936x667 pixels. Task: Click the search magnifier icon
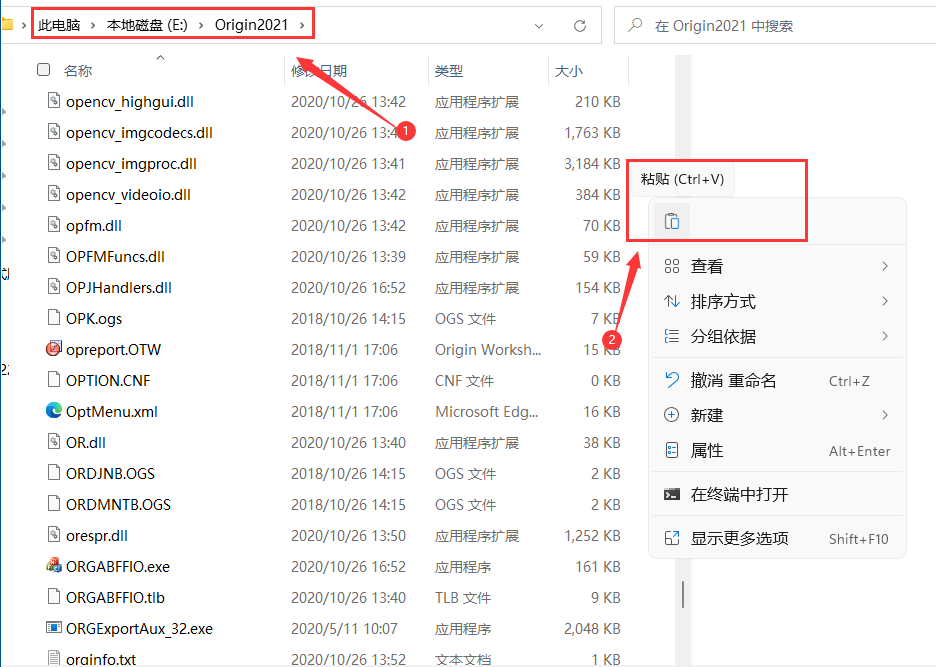[635, 25]
